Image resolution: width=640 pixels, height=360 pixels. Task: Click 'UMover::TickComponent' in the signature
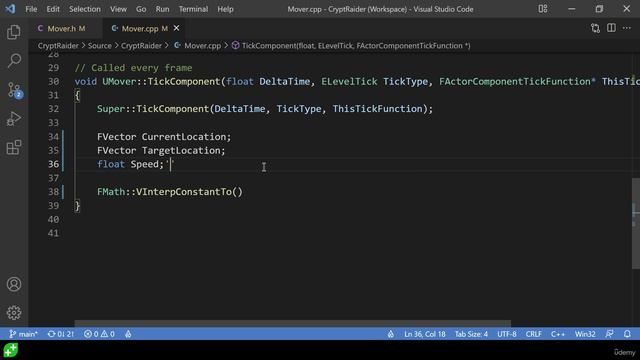click(161, 82)
